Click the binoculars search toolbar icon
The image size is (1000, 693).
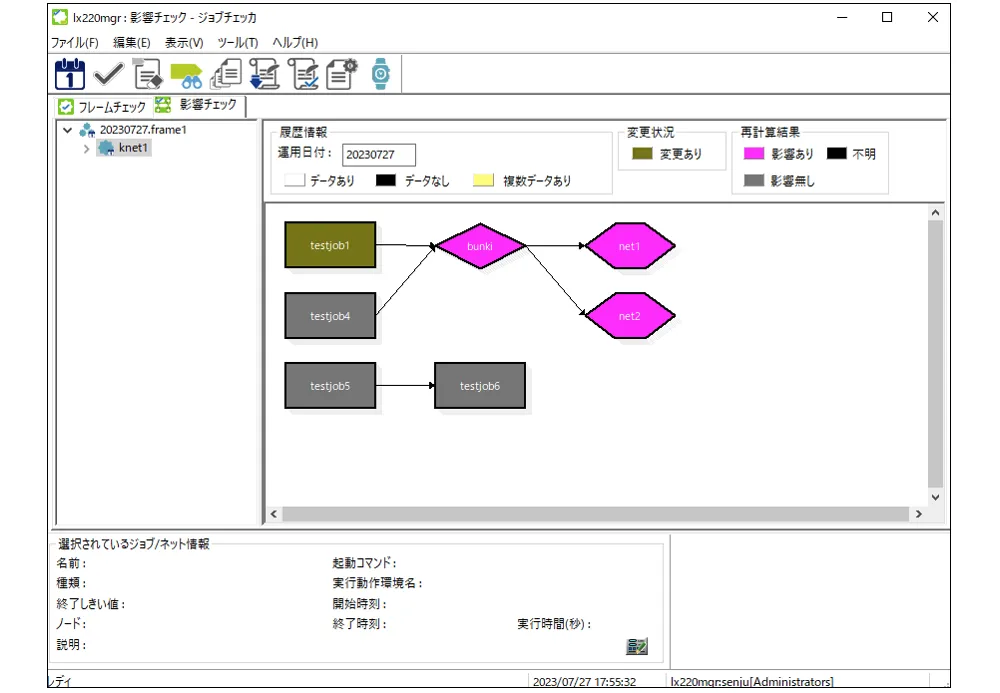coord(186,75)
